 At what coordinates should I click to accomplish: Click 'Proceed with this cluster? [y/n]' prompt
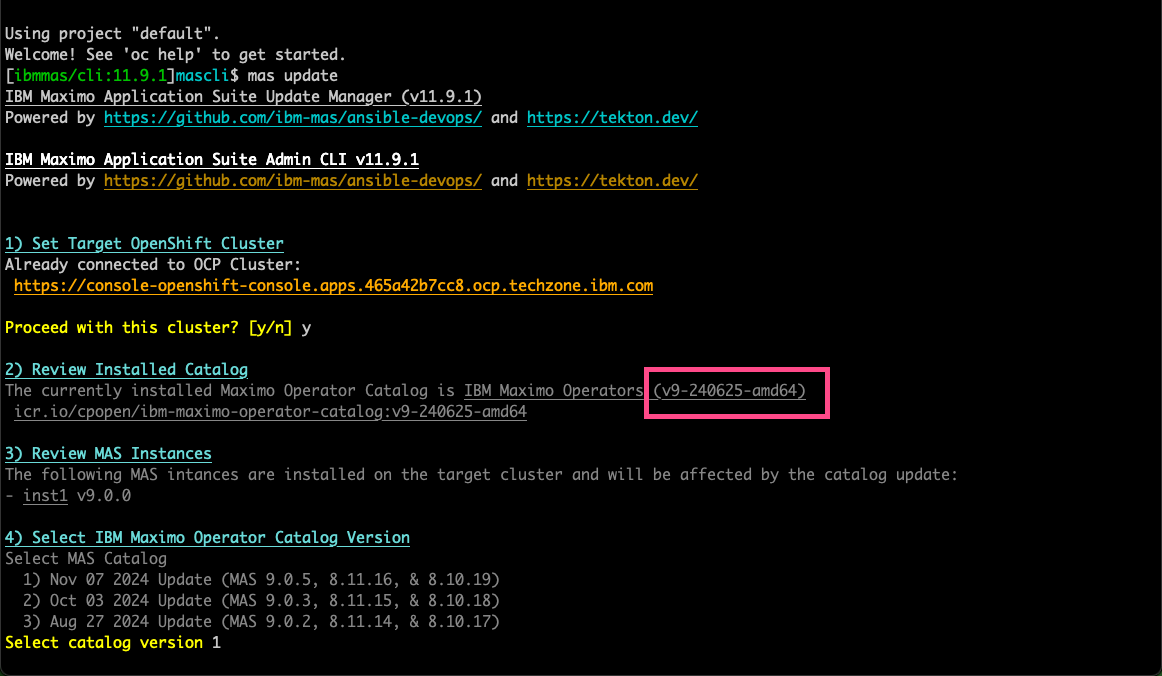tap(149, 328)
